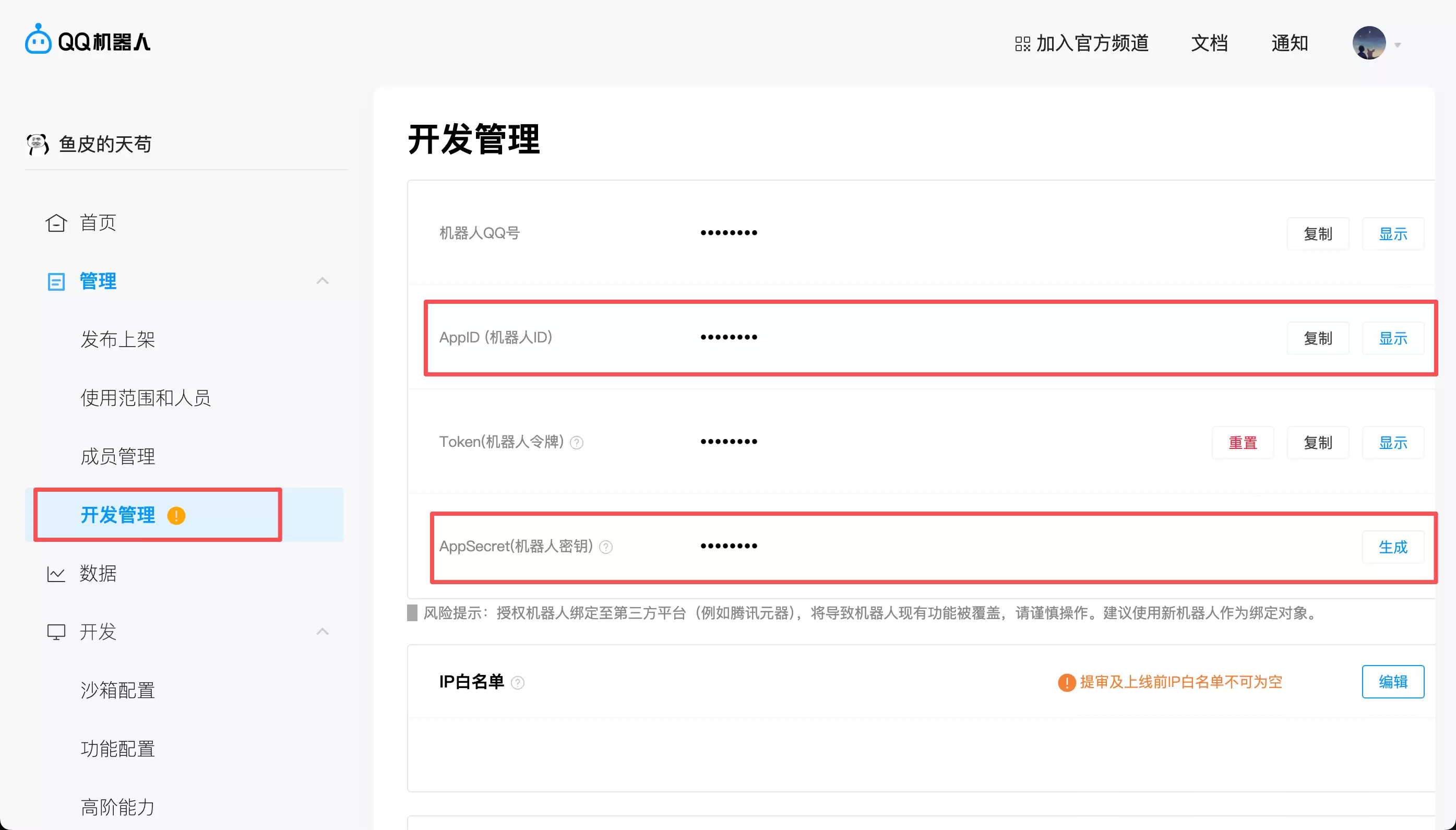The image size is (1456, 830).
Task: Show the 机器人QQ号 value
Action: 1393,234
